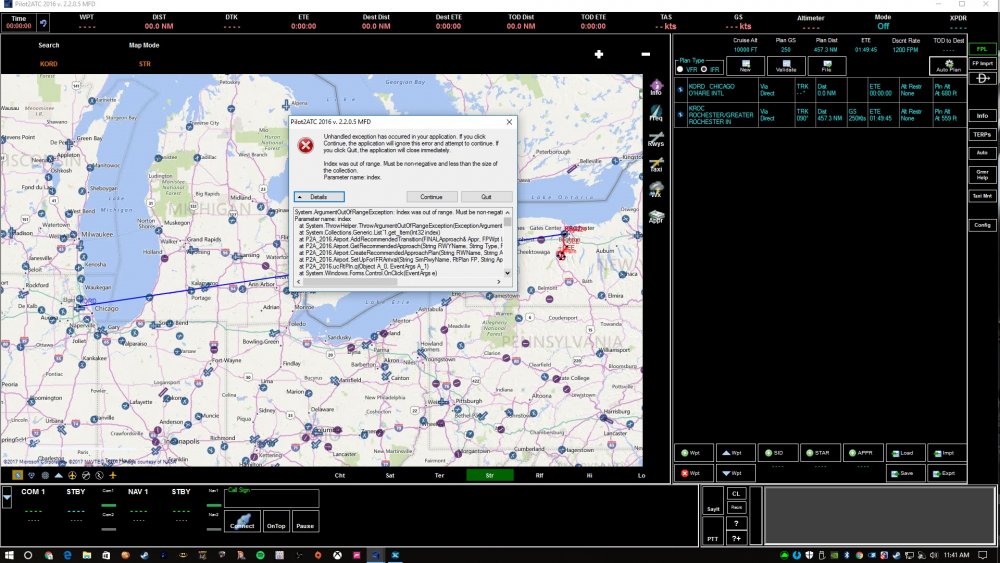
Task: Switch map mode to Lo
Action: click(641, 475)
